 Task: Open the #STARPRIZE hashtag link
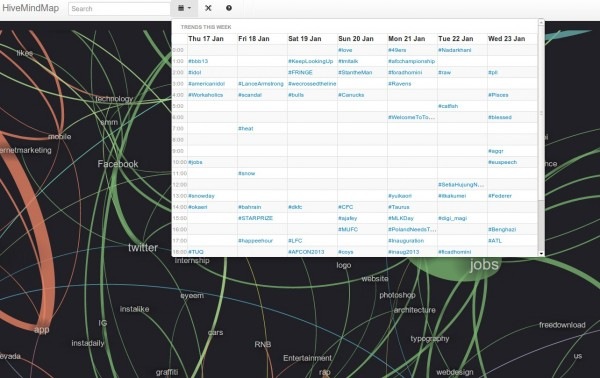[256, 218]
